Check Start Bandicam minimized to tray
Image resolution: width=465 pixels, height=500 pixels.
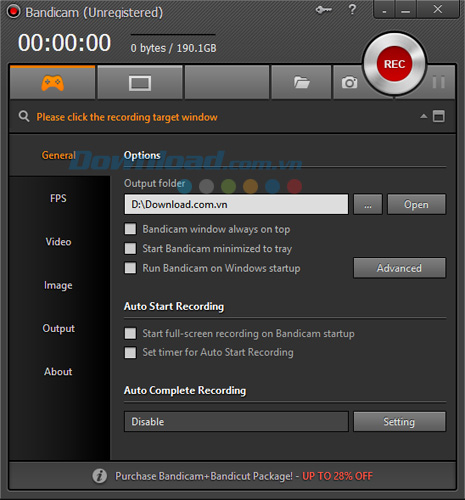130,248
